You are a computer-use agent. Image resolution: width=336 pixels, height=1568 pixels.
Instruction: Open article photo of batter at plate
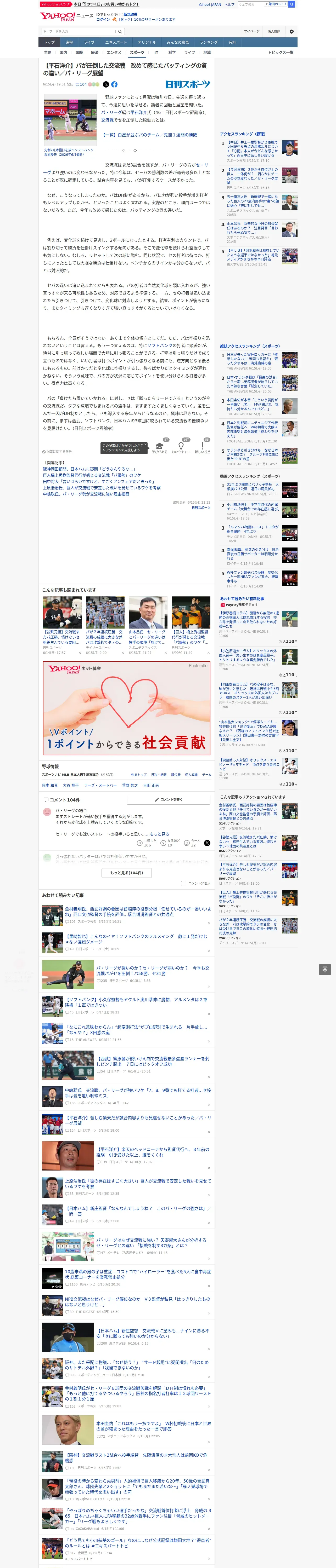tap(70, 120)
